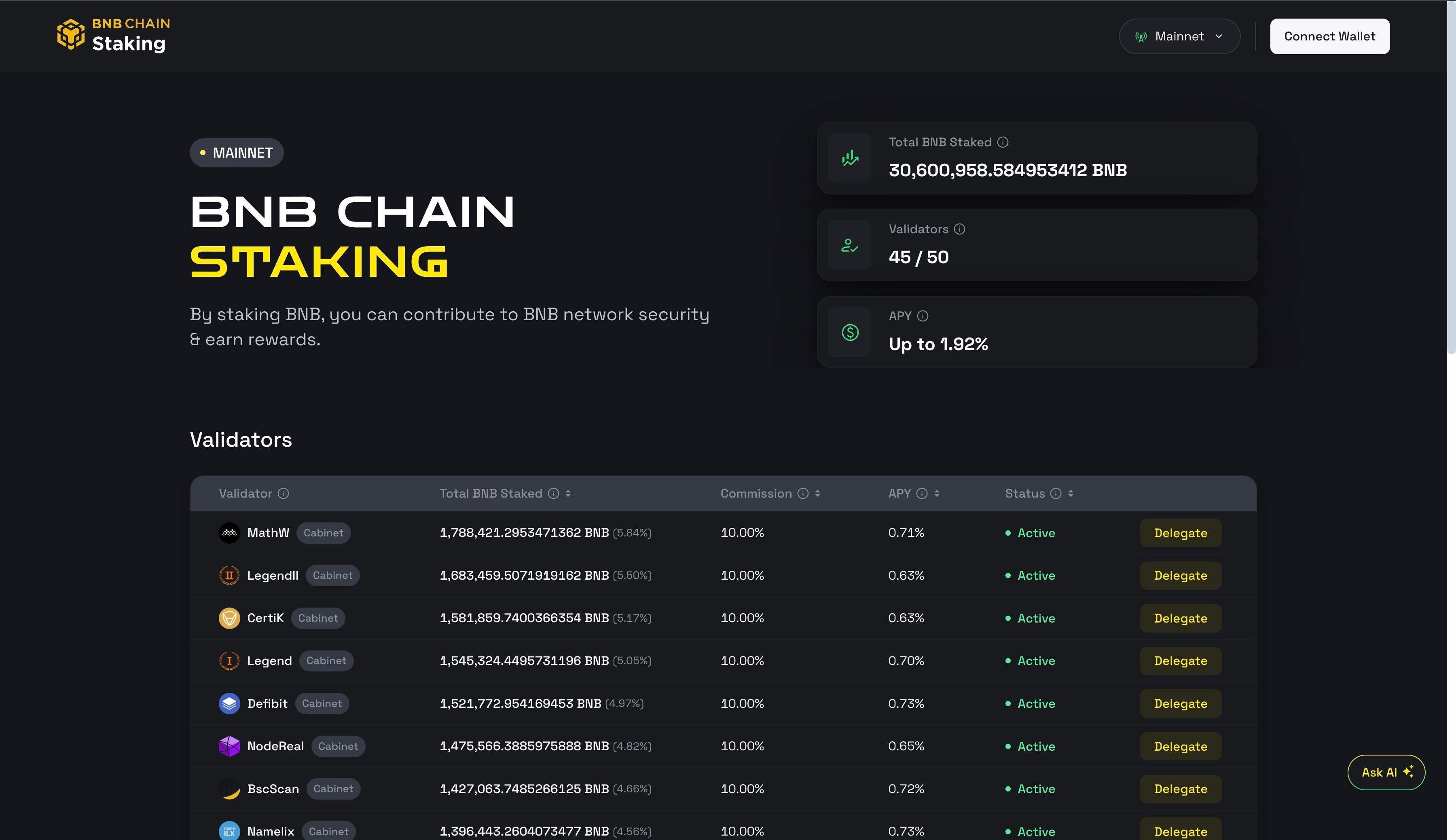Open the Ask AI assistant button
1456x840 pixels.
click(1386, 772)
